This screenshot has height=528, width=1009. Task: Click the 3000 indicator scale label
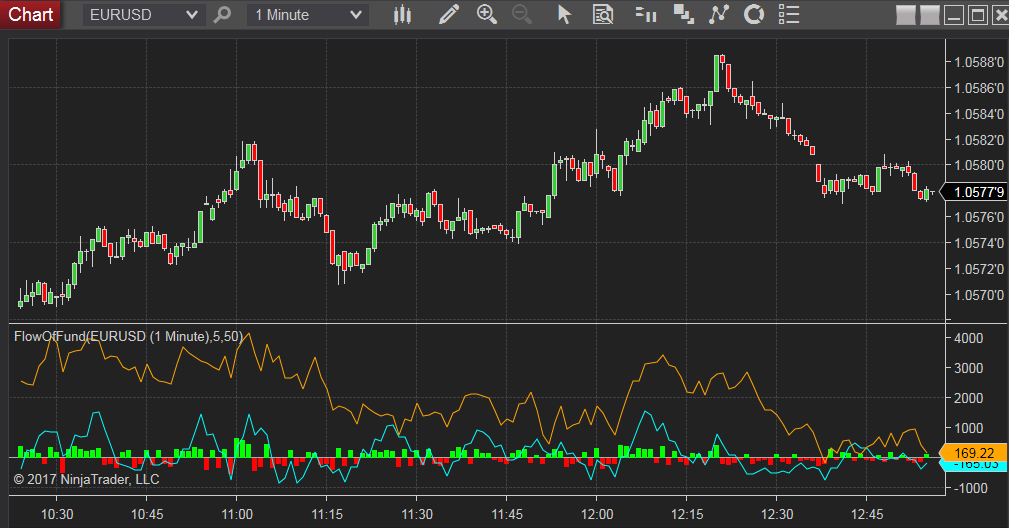coord(968,369)
